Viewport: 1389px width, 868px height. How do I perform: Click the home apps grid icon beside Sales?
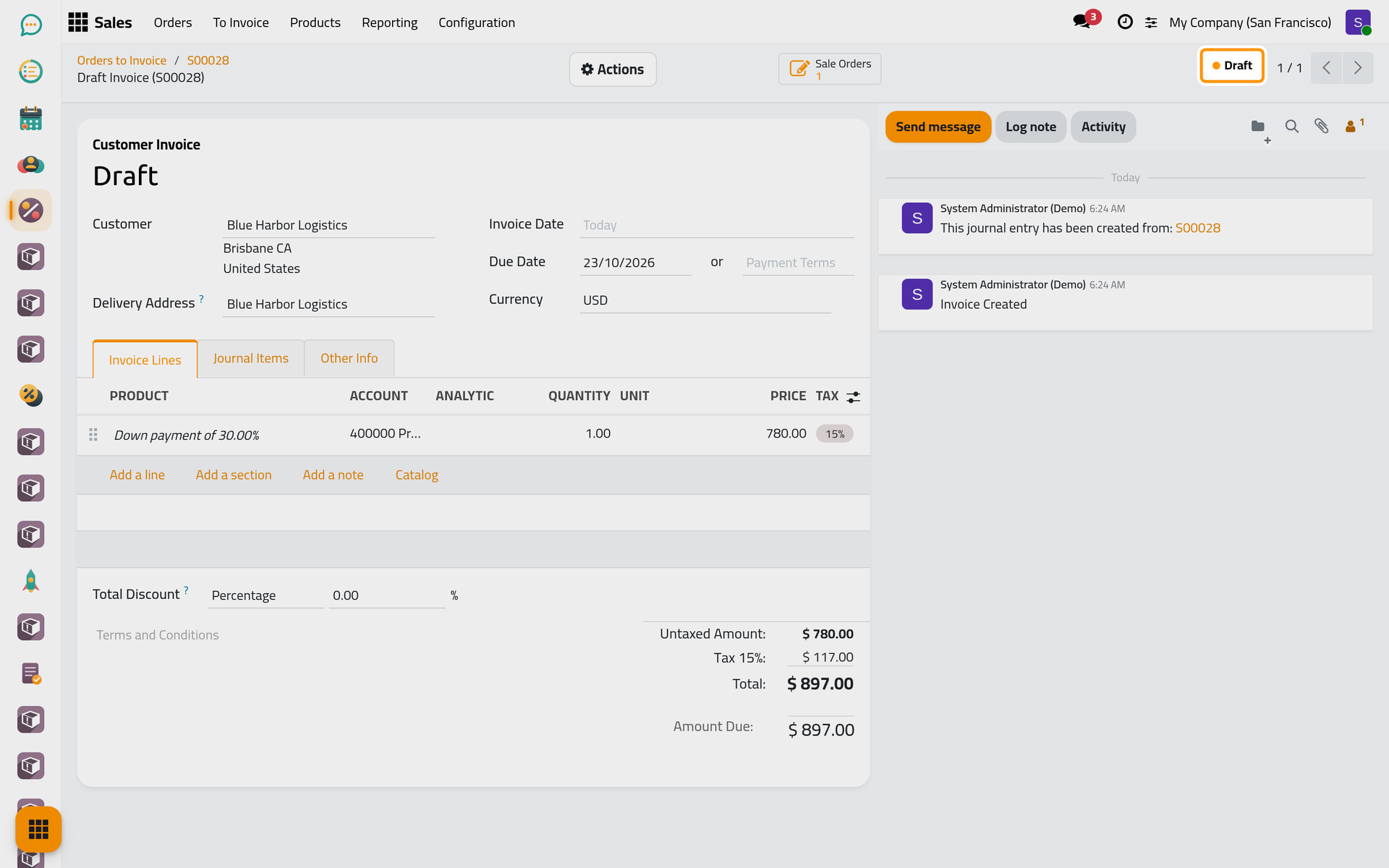pyautogui.click(x=78, y=22)
